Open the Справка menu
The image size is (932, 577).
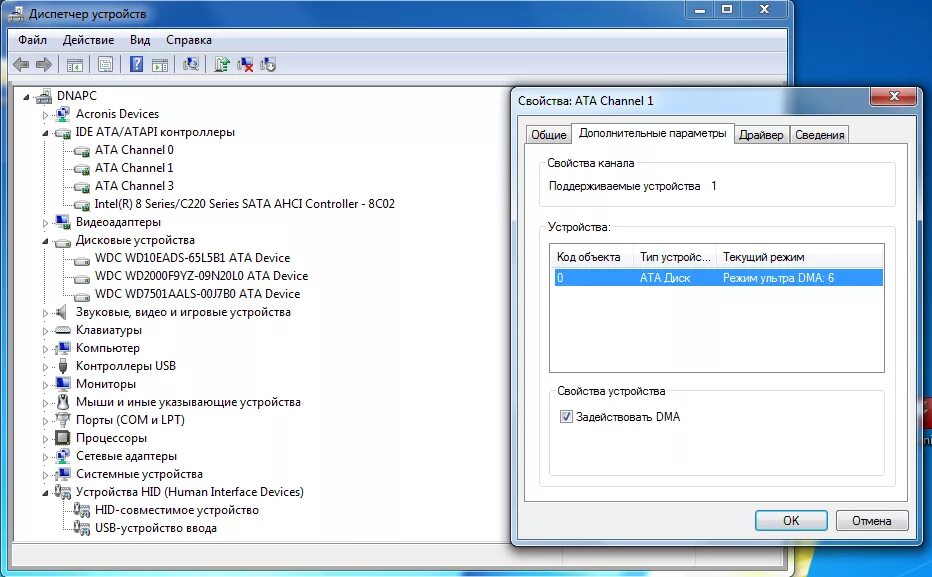(188, 40)
